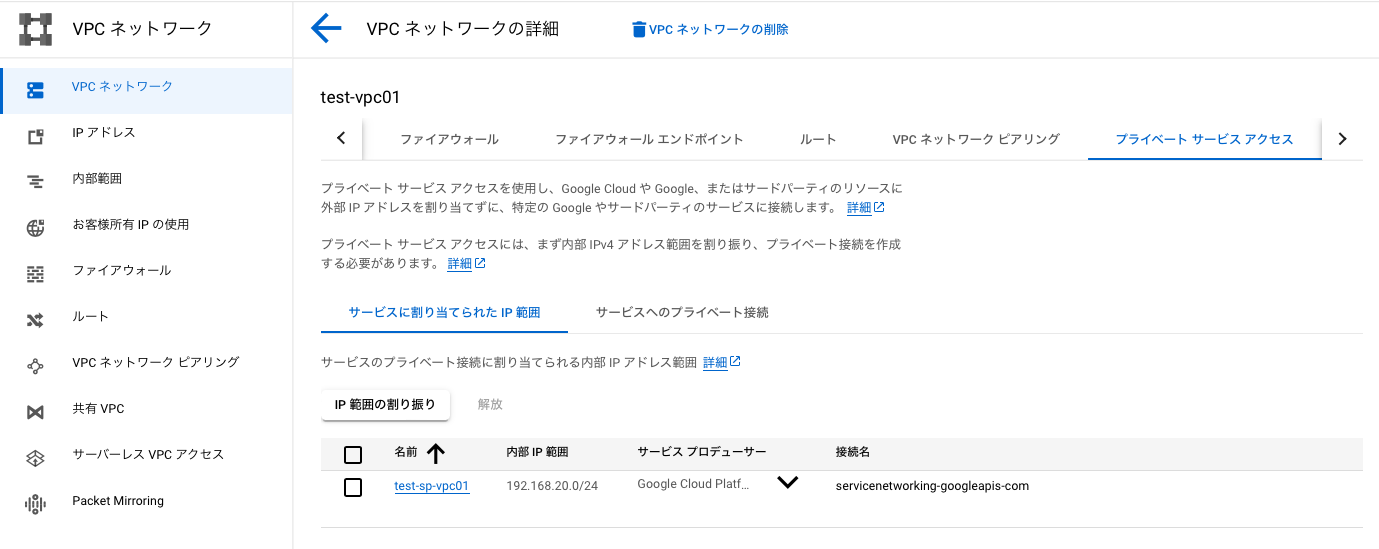The image size is (1379, 549).
Task: Click the ファイアウォール sidebar brick icon
Action: click(x=35, y=274)
